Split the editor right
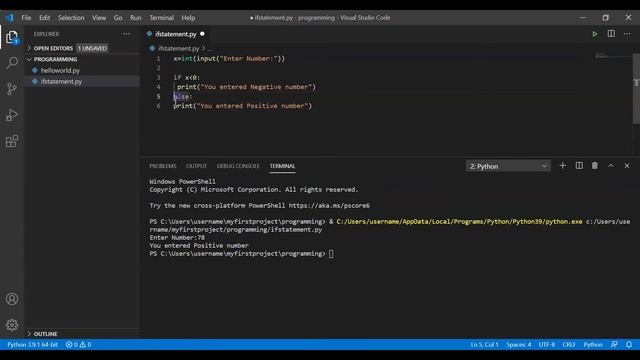Screen dimensions: 640x360 [x=611, y=34]
